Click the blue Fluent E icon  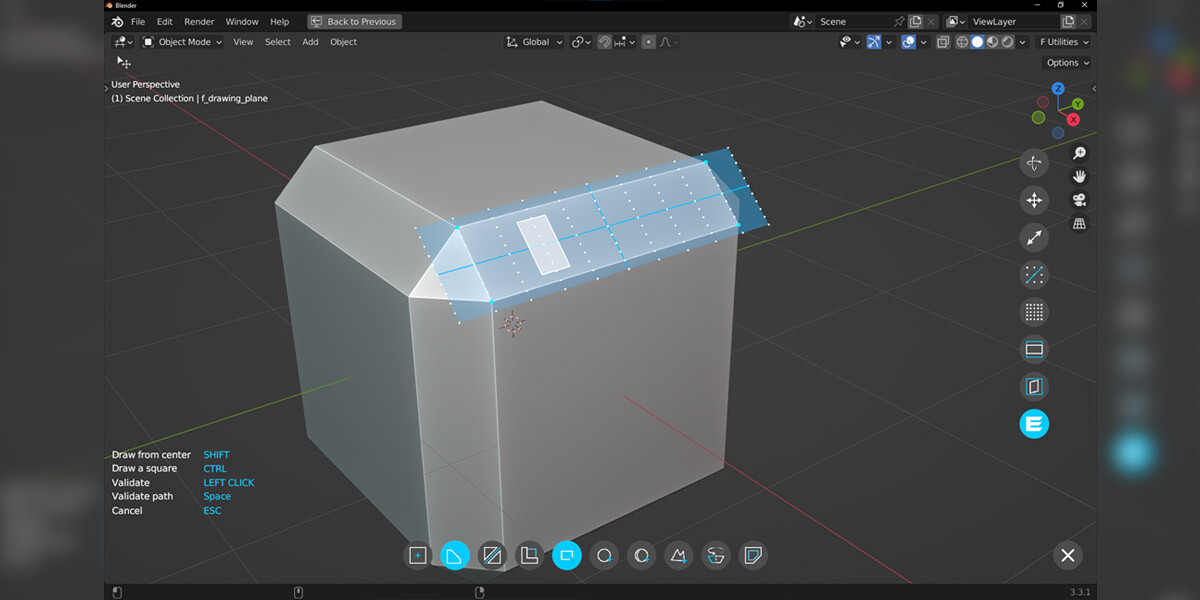1034,424
